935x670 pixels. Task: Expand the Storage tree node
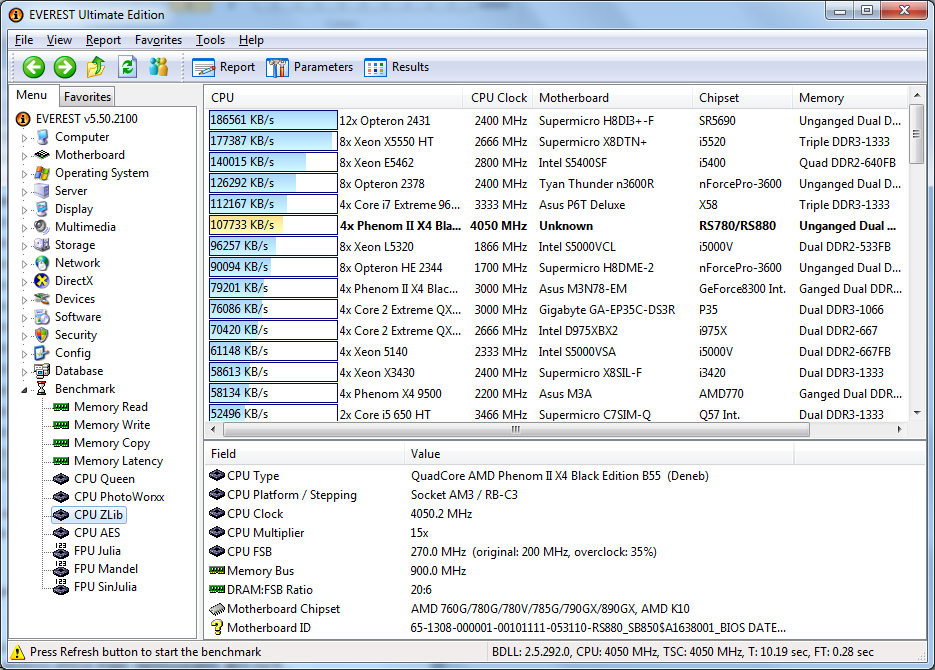tap(24, 246)
